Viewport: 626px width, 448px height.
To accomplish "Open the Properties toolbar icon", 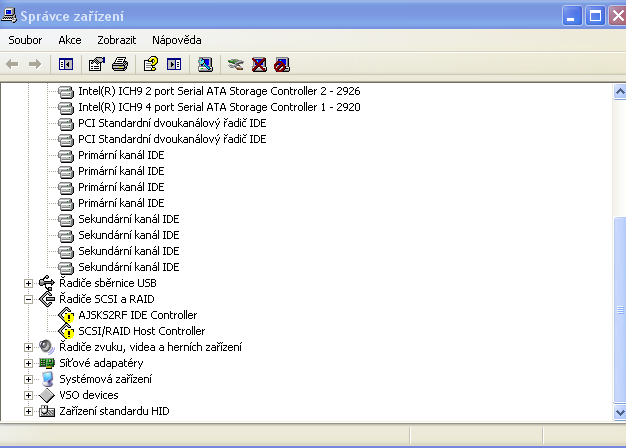I will click(x=97, y=64).
